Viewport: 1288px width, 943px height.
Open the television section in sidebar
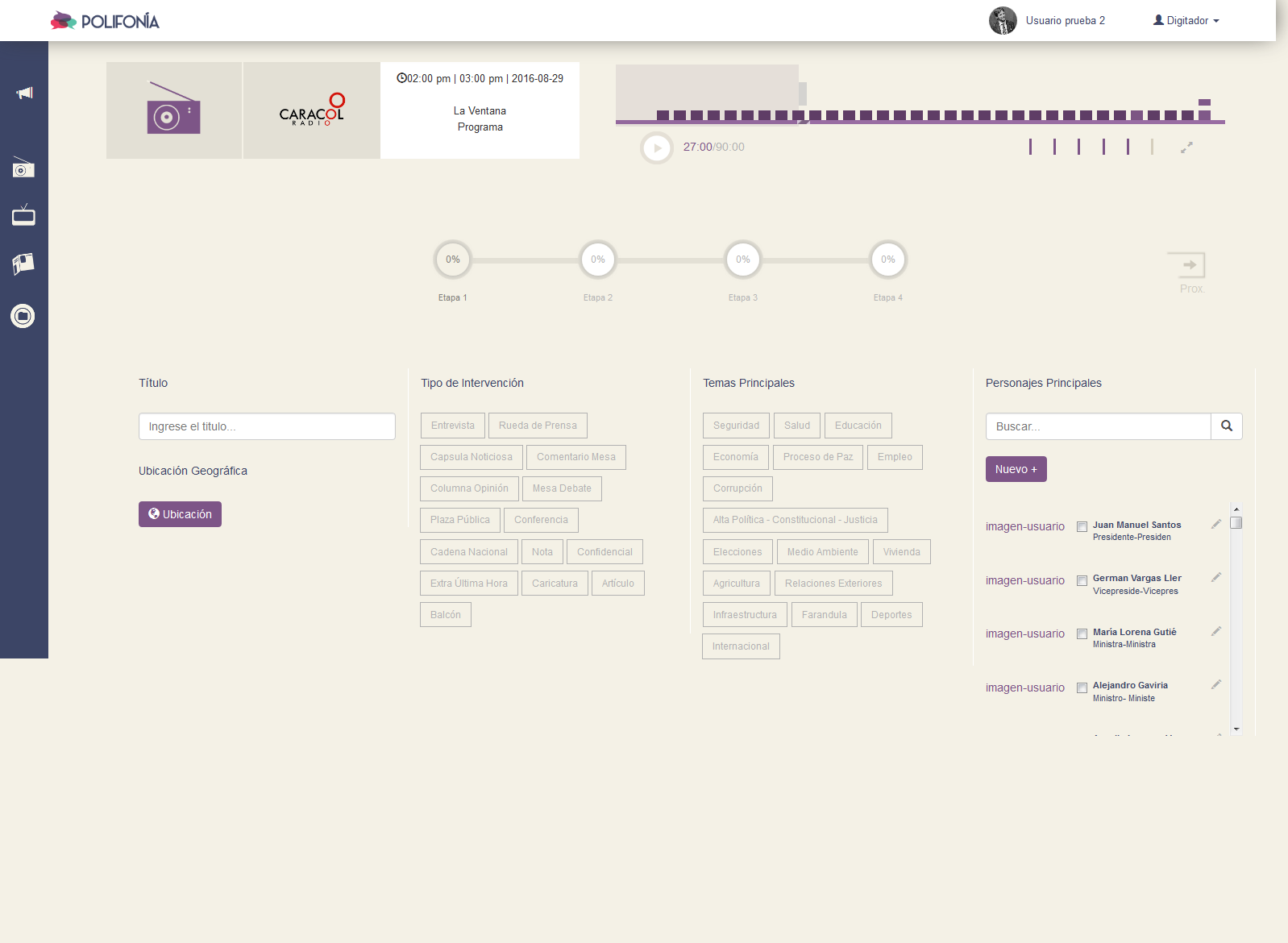point(23,215)
